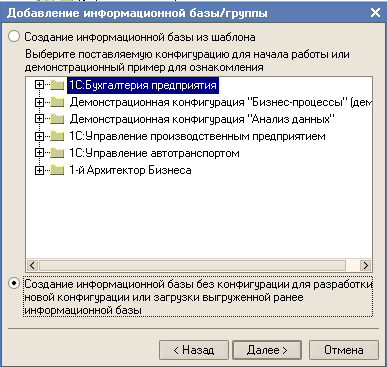
Task: Click the folder icon of Управление автотранспортом
Action: tap(57, 153)
